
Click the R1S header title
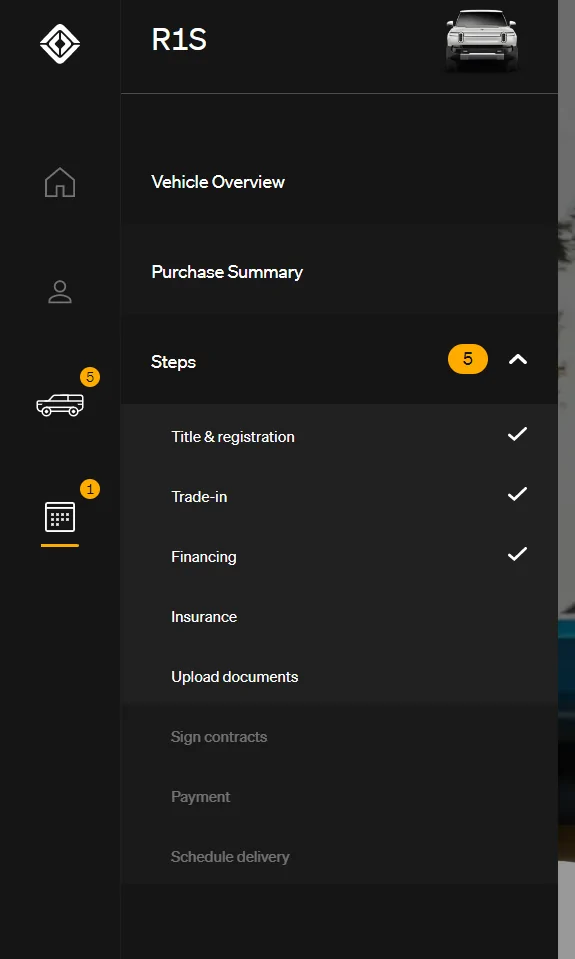tap(179, 40)
